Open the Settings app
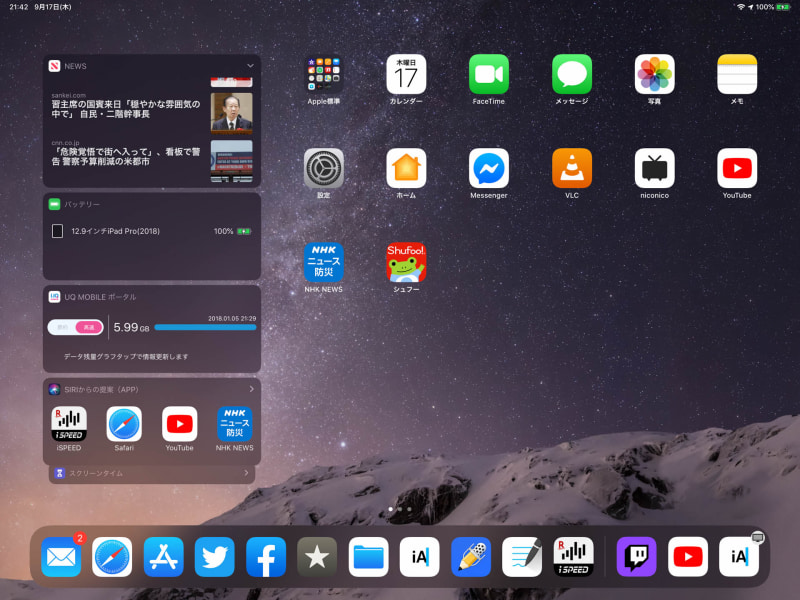 pos(322,166)
